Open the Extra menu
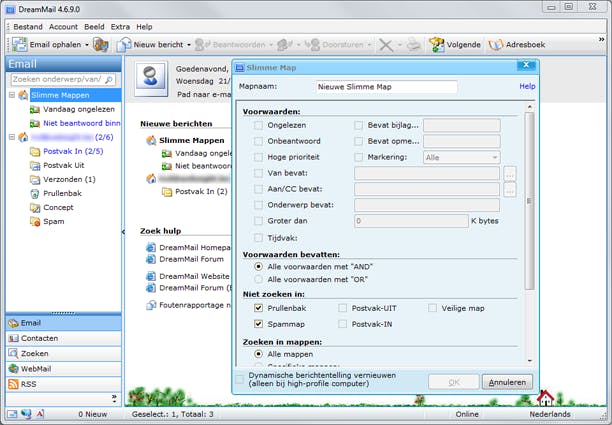 pos(120,27)
